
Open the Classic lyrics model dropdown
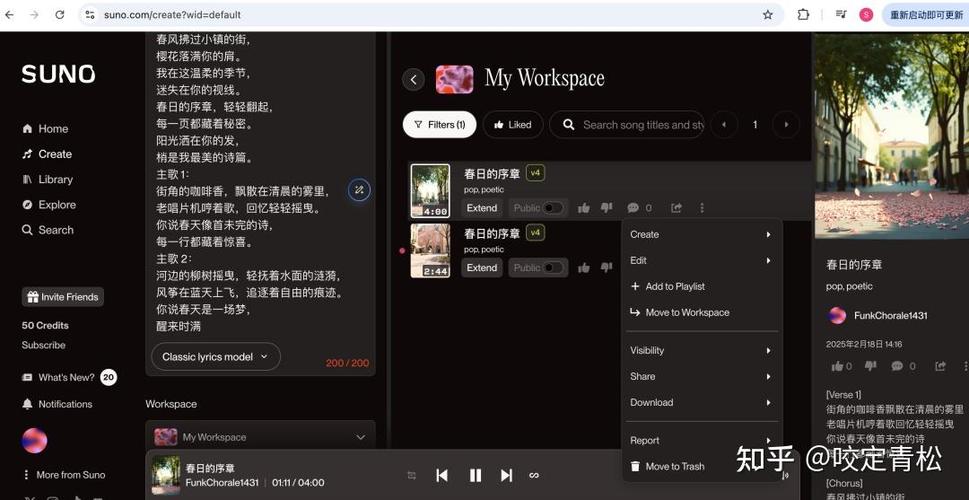point(216,357)
